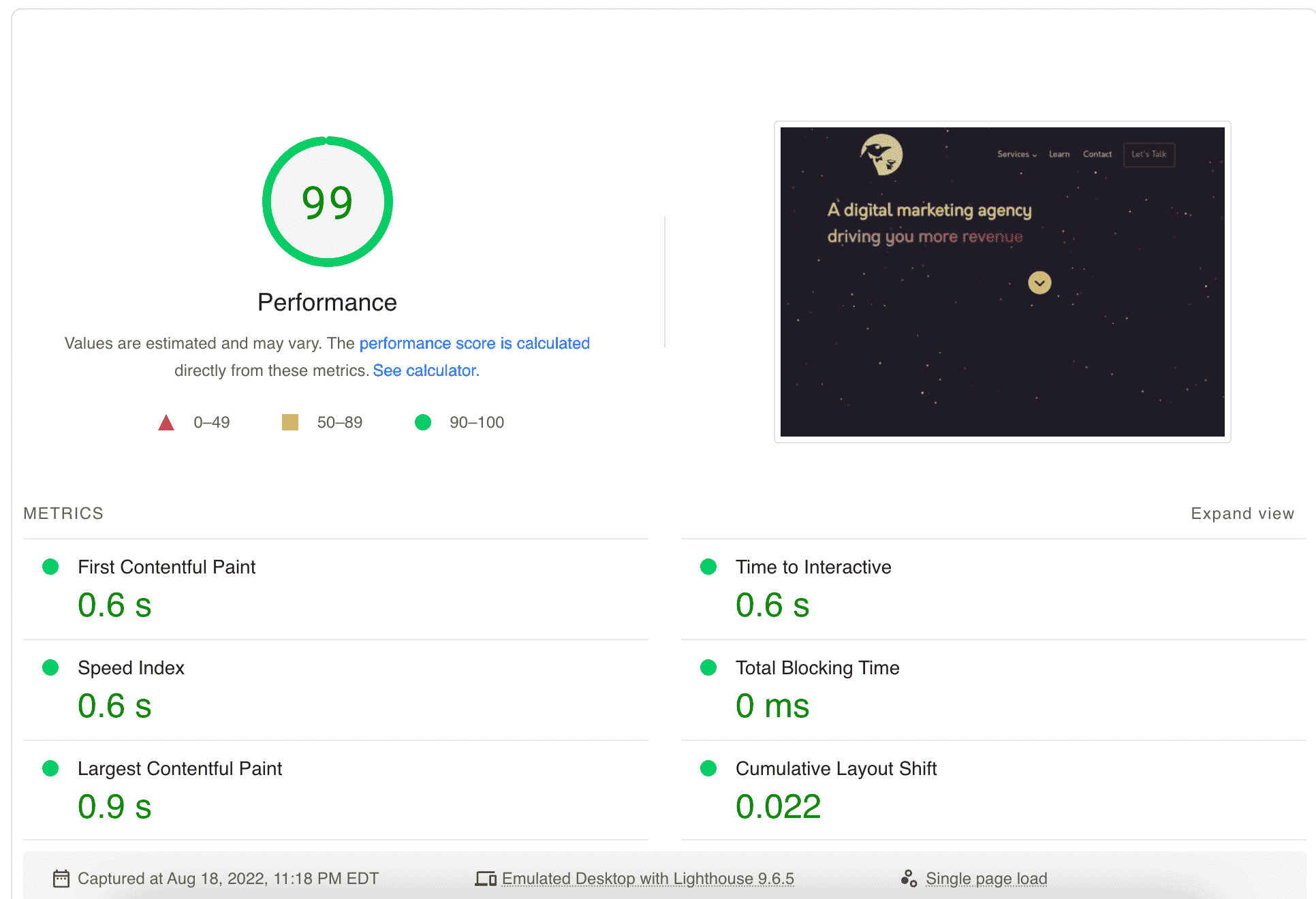Click the '90–100' legend range text
This screenshot has width=1316, height=899.
(x=477, y=422)
